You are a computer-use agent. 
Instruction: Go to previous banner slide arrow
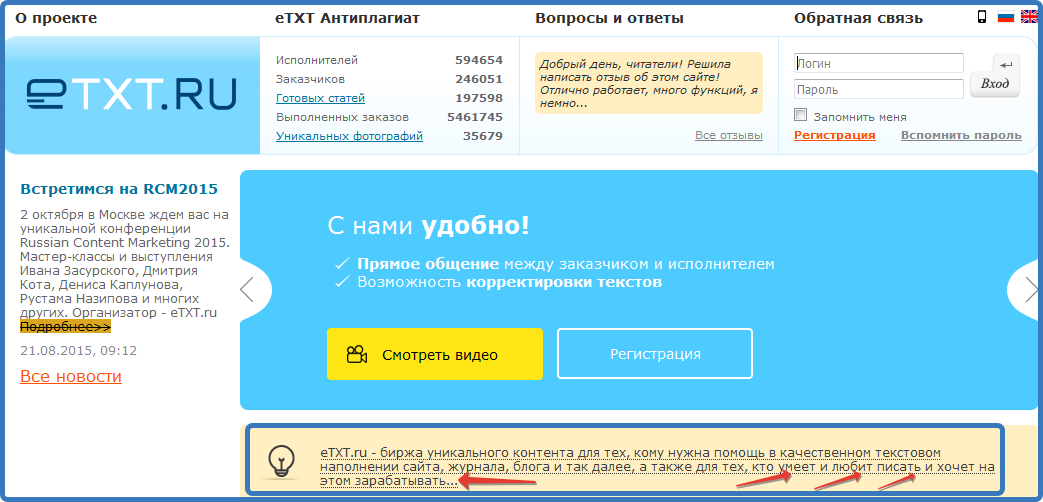tap(247, 289)
